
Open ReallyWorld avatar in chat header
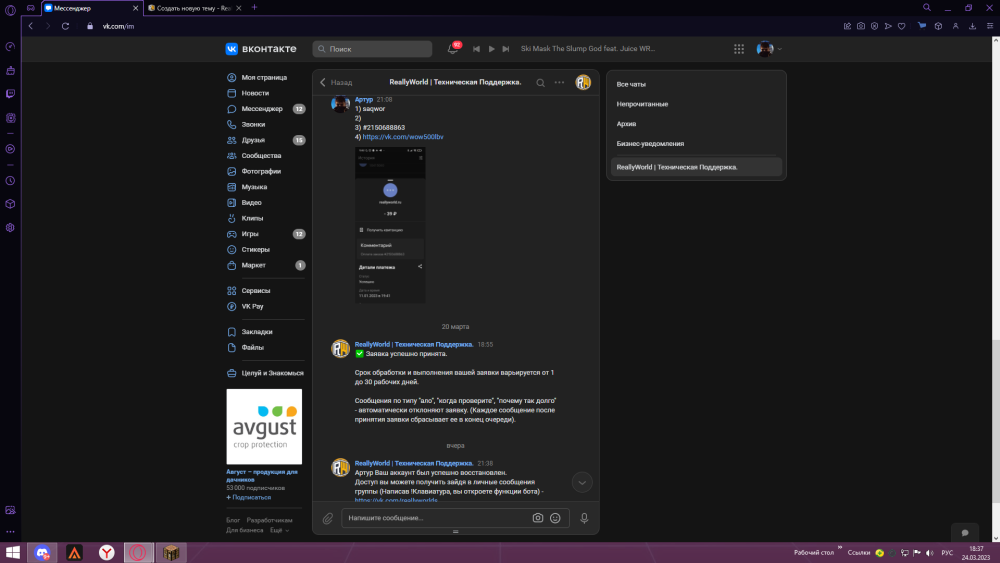coord(583,82)
